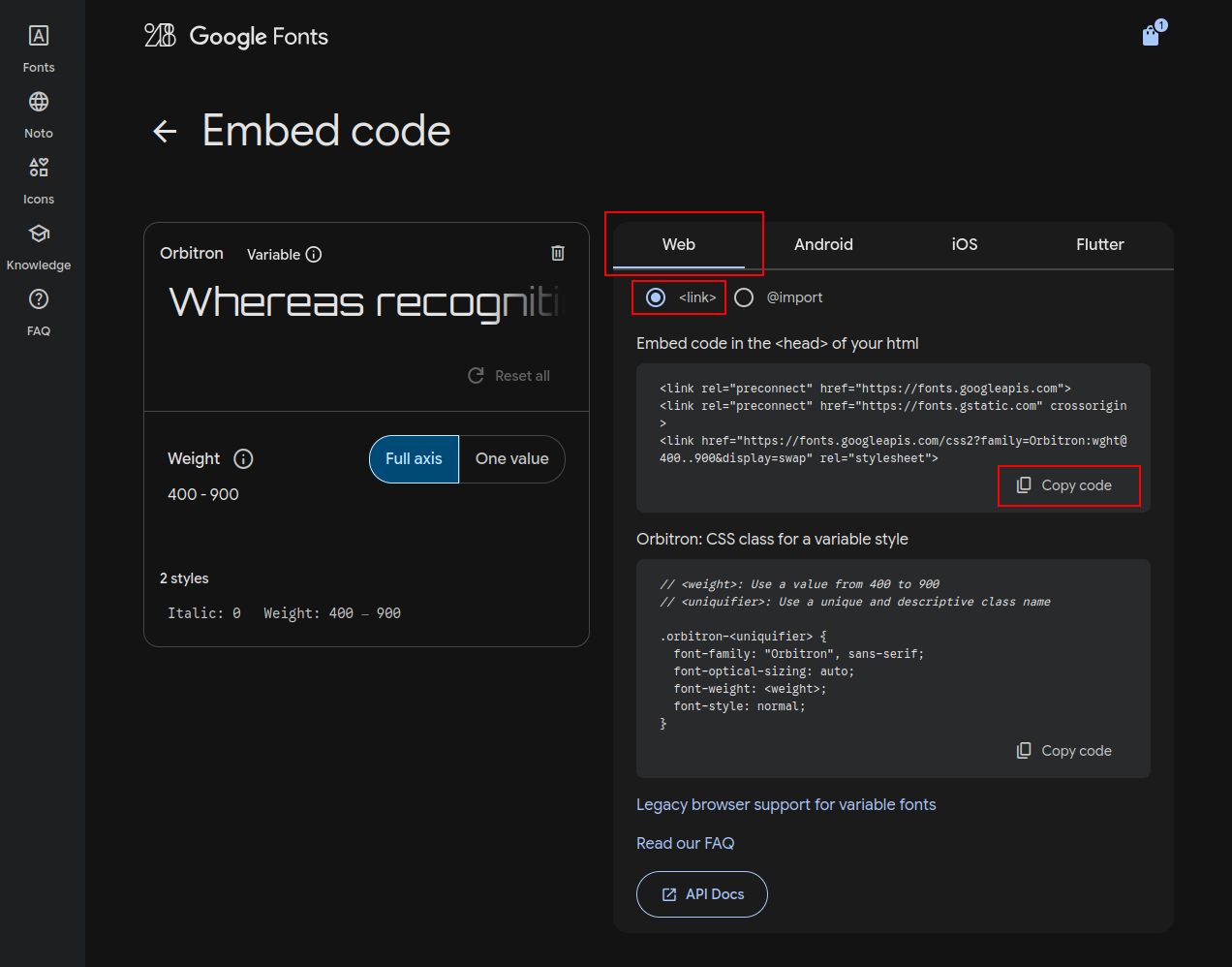The width and height of the screenshot is (1232, 967).
Task: Open the Icons section in sidebar
Action: click(x=39, y=181)
